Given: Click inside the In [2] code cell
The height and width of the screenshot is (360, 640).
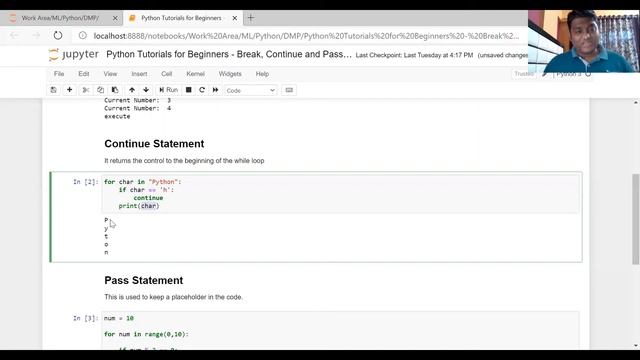Looking at the screenshot, I should point(340,194).
